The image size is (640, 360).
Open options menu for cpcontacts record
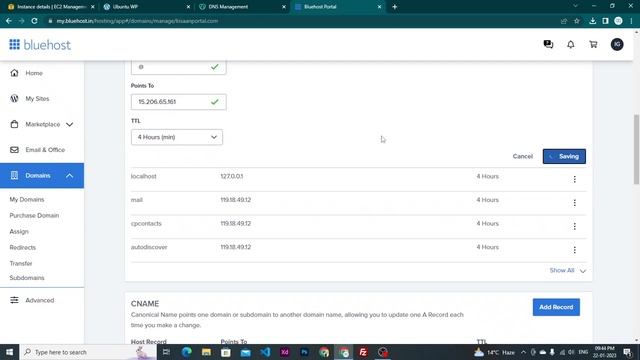[x=574, y=227]
